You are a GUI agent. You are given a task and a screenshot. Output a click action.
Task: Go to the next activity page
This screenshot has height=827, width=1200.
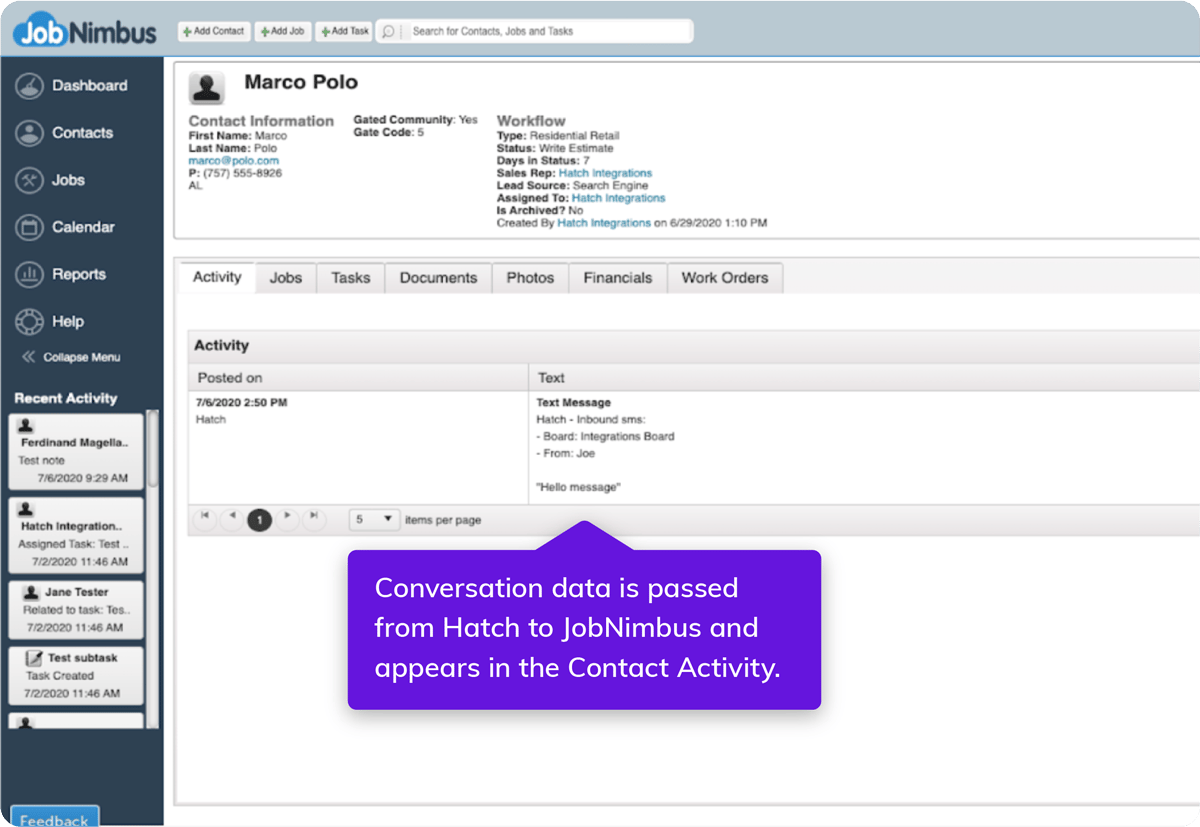coord(287,520)
